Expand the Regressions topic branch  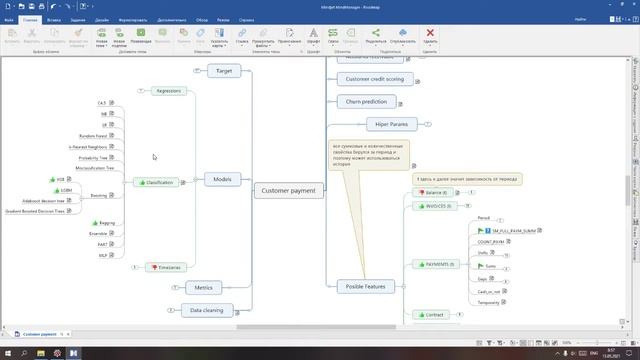[x=140, y=91]
